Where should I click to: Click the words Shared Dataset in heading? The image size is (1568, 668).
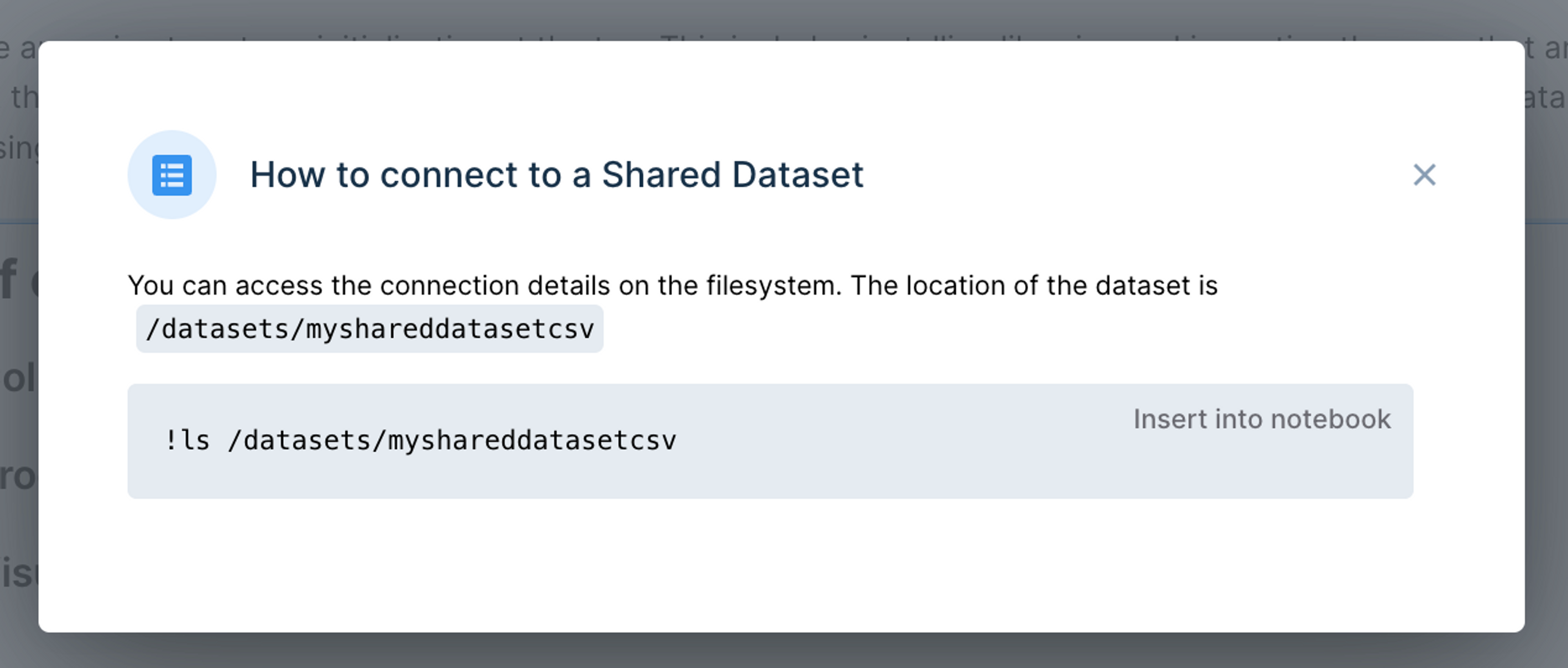[732, 175]
